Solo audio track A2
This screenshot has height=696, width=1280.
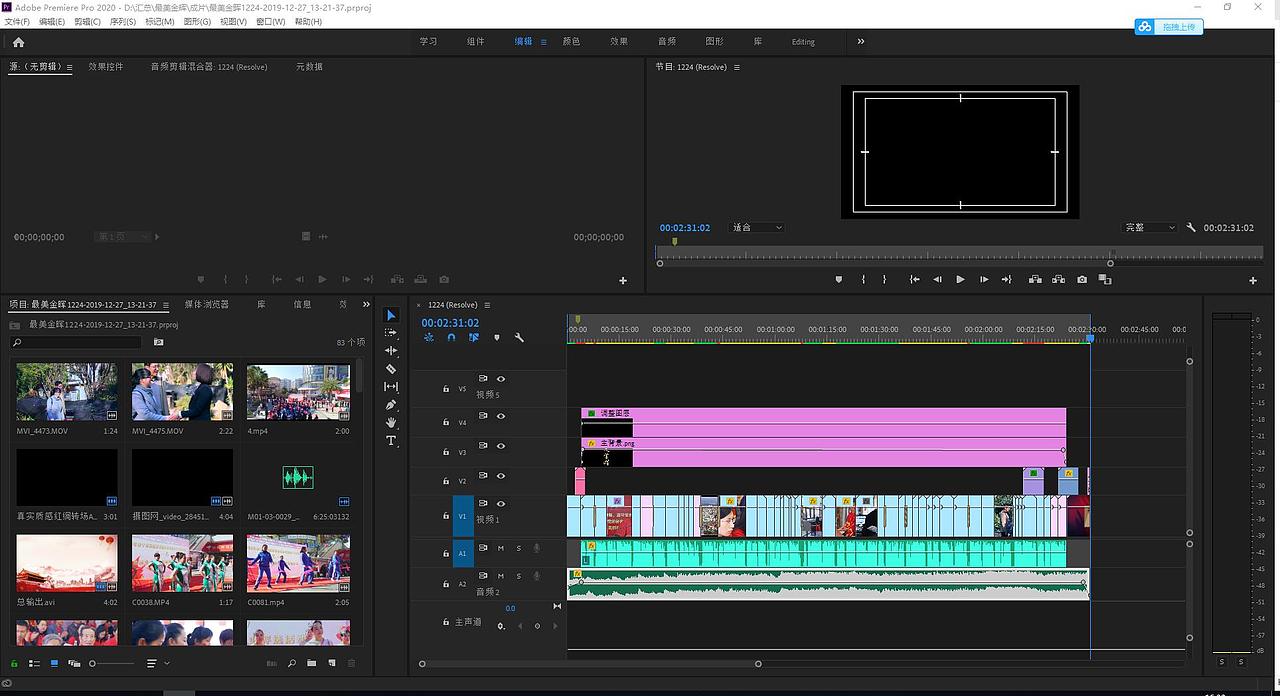click(518, 576)
